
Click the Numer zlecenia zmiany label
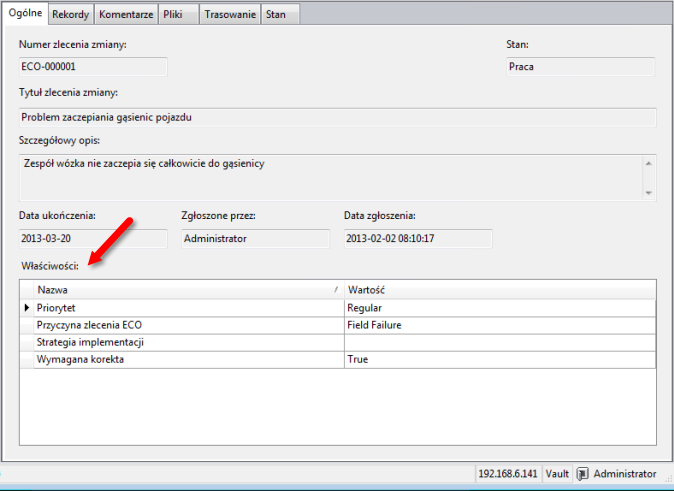(73, 44)
